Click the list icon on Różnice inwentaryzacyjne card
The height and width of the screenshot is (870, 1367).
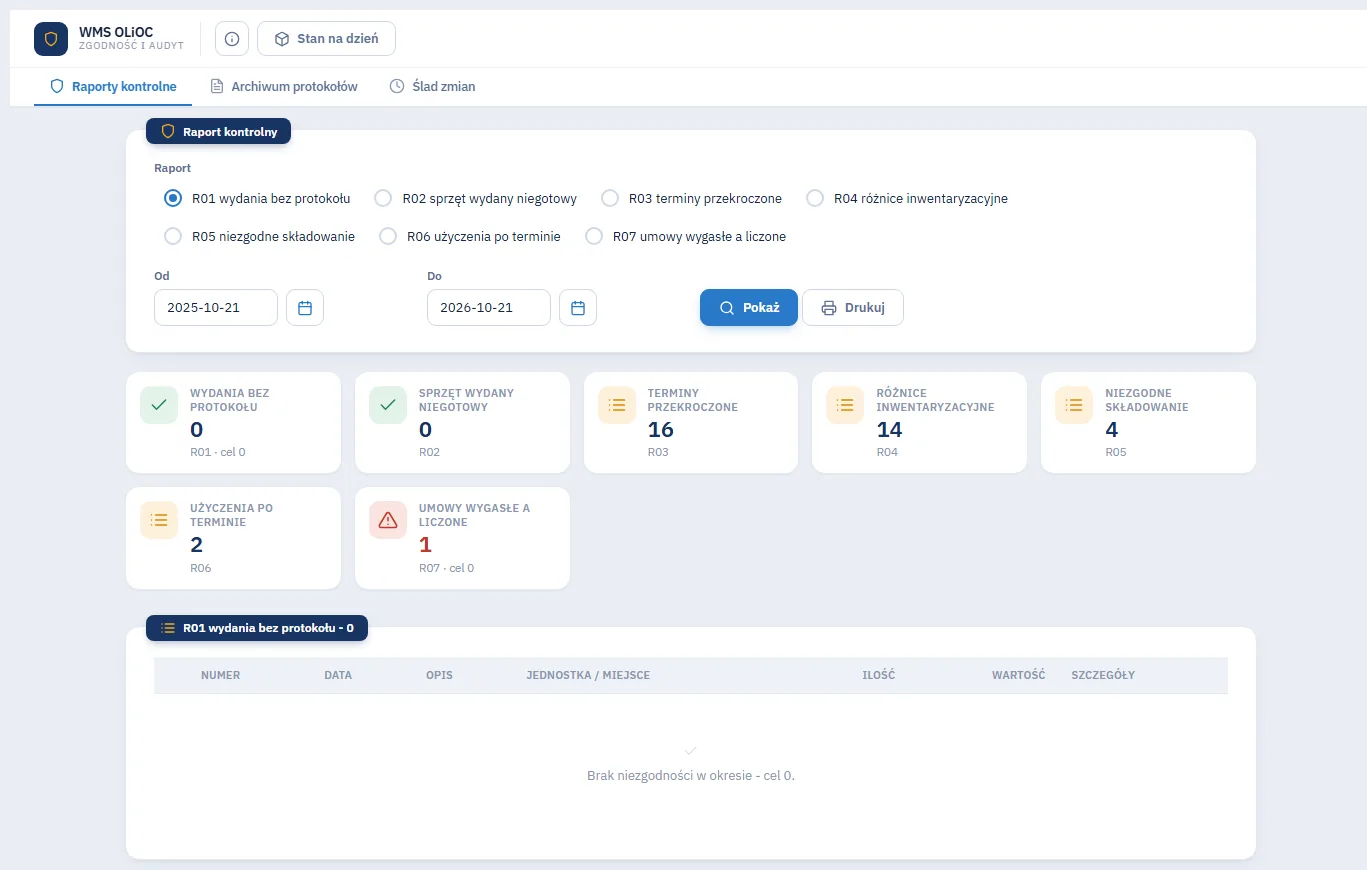tap(845, 405)
